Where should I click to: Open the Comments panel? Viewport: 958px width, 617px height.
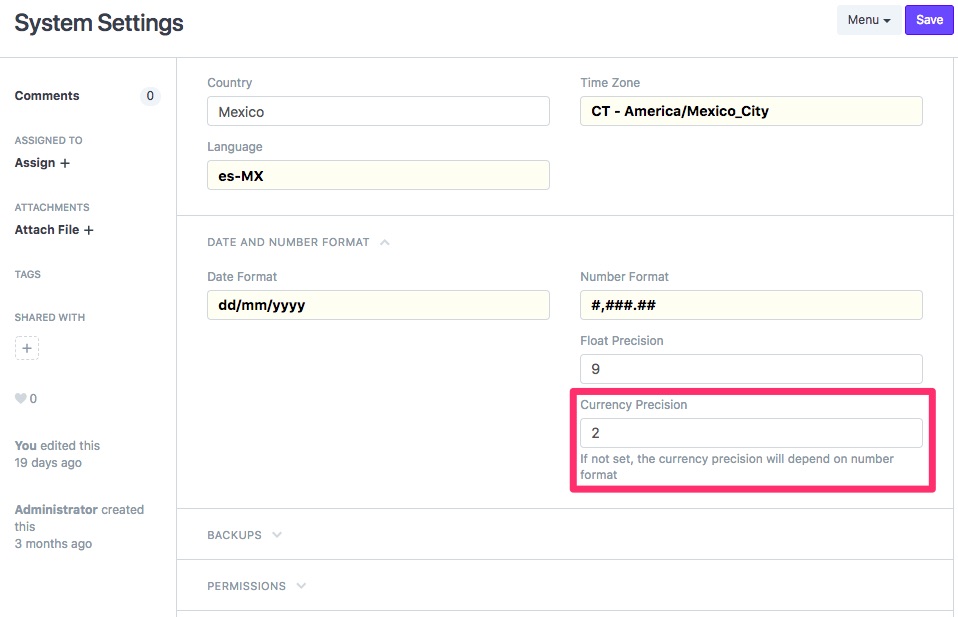click(46, 96)
